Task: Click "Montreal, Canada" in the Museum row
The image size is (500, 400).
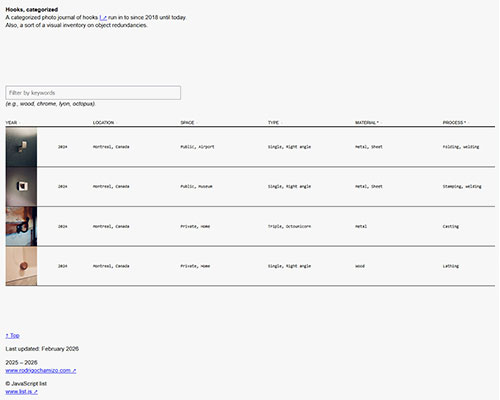Action: pos(111,186)
